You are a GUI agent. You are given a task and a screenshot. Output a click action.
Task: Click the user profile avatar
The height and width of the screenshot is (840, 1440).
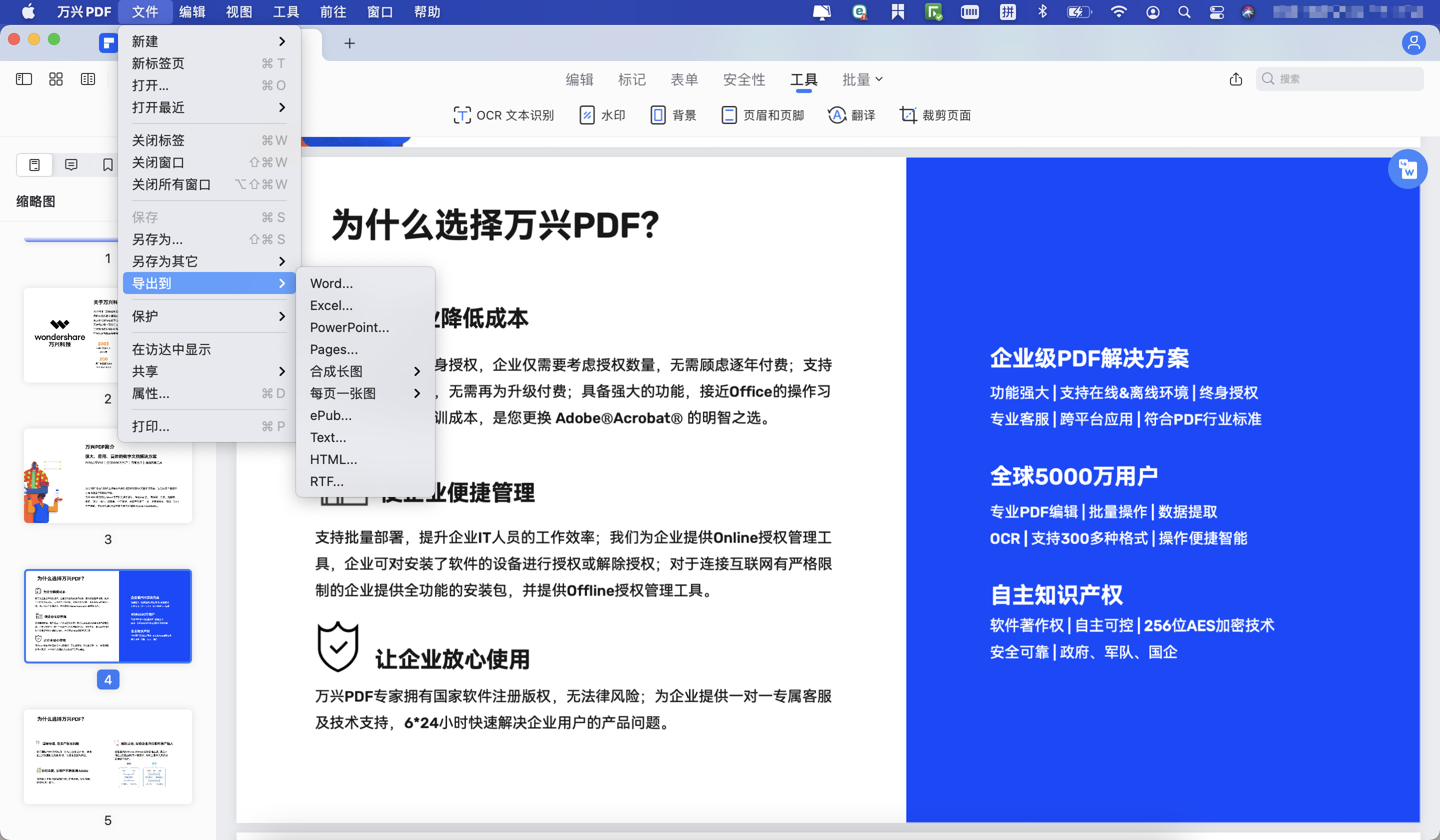1414,43
